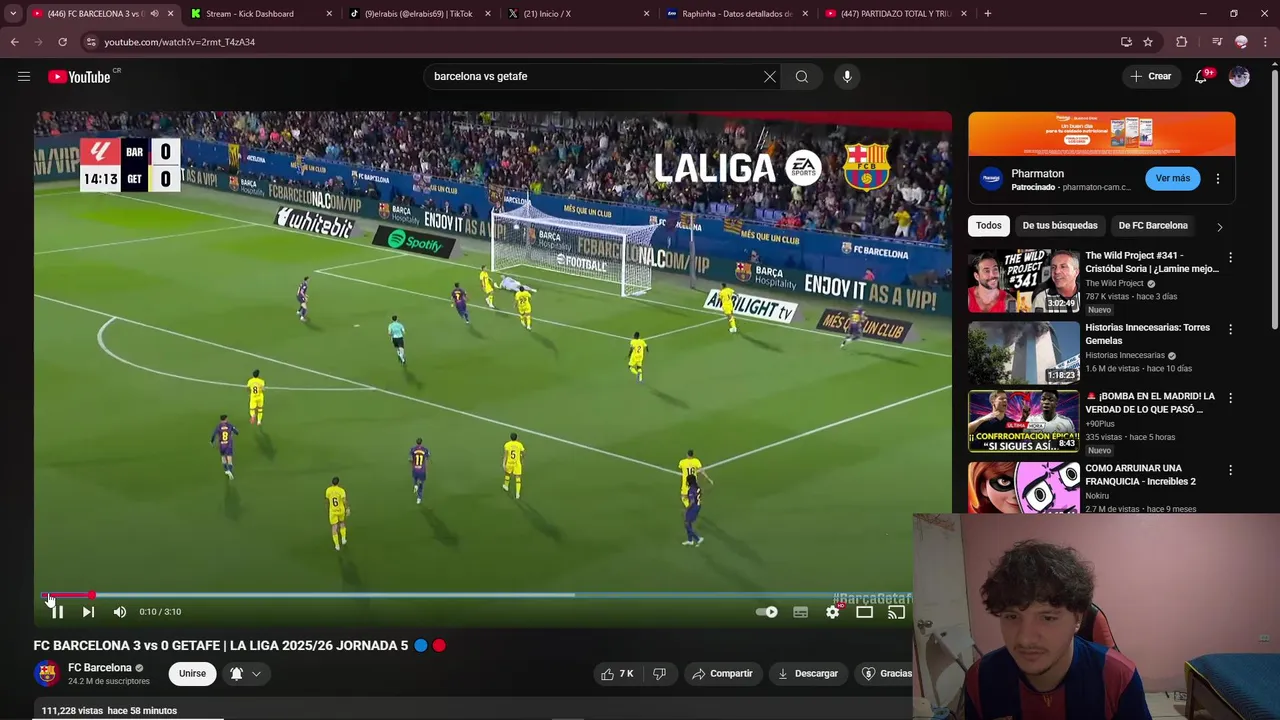Pause the video
1280x720 pixels.
57,612
